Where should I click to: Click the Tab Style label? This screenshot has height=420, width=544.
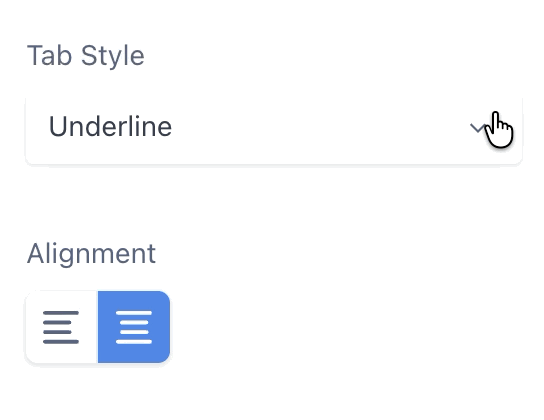pyautogui.click(x=86, y=56)
